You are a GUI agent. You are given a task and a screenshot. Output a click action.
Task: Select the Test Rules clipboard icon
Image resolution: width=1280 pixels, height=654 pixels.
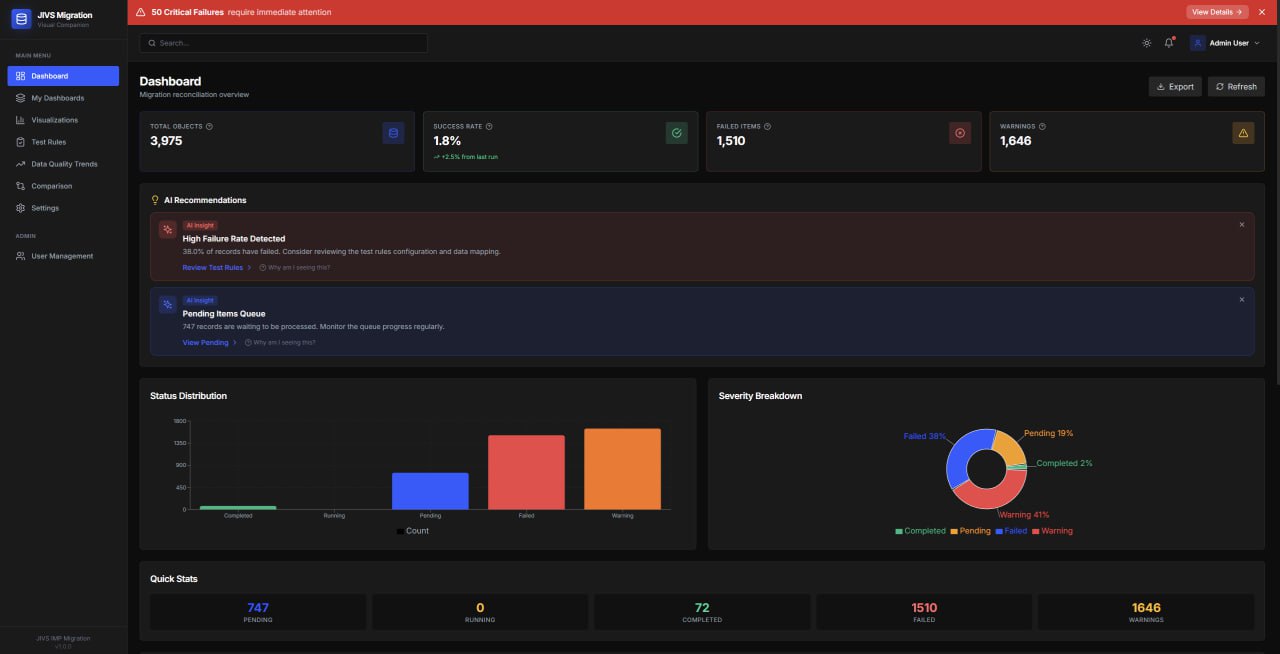point(21,141)
